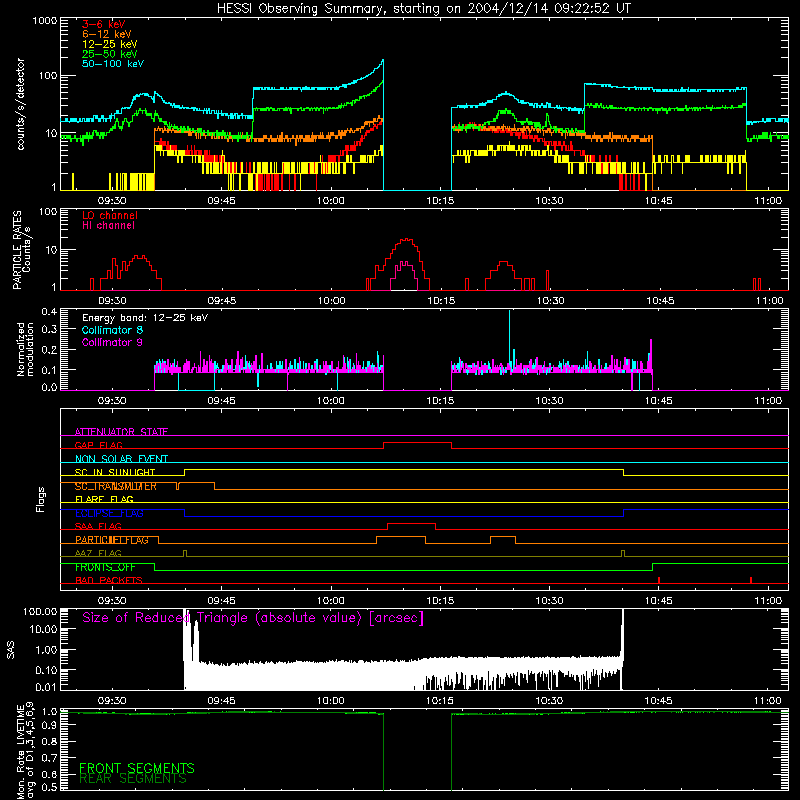Click the 100.00 tick label on SAS axis
Image resolution: width=800 pixels, height=800 pixels.
40,612
